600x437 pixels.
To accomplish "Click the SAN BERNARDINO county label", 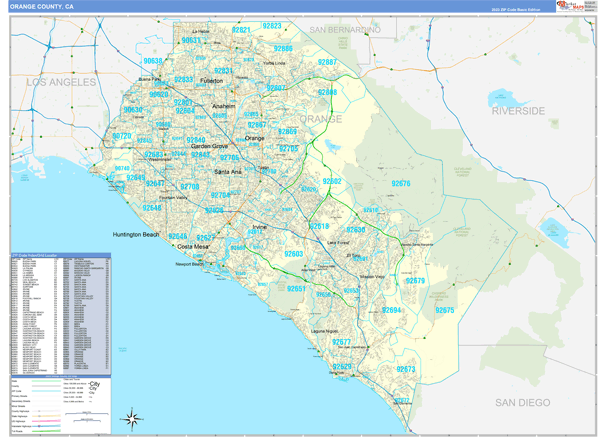I will tap(345, 31).
